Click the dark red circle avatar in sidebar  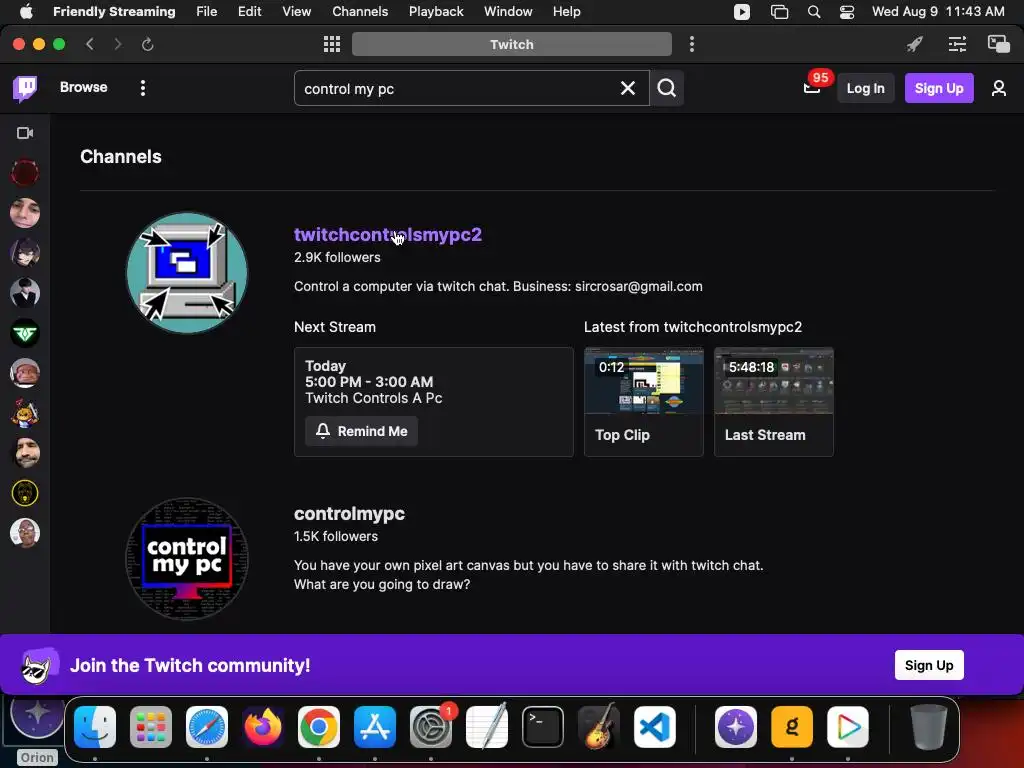click(25, 173)
